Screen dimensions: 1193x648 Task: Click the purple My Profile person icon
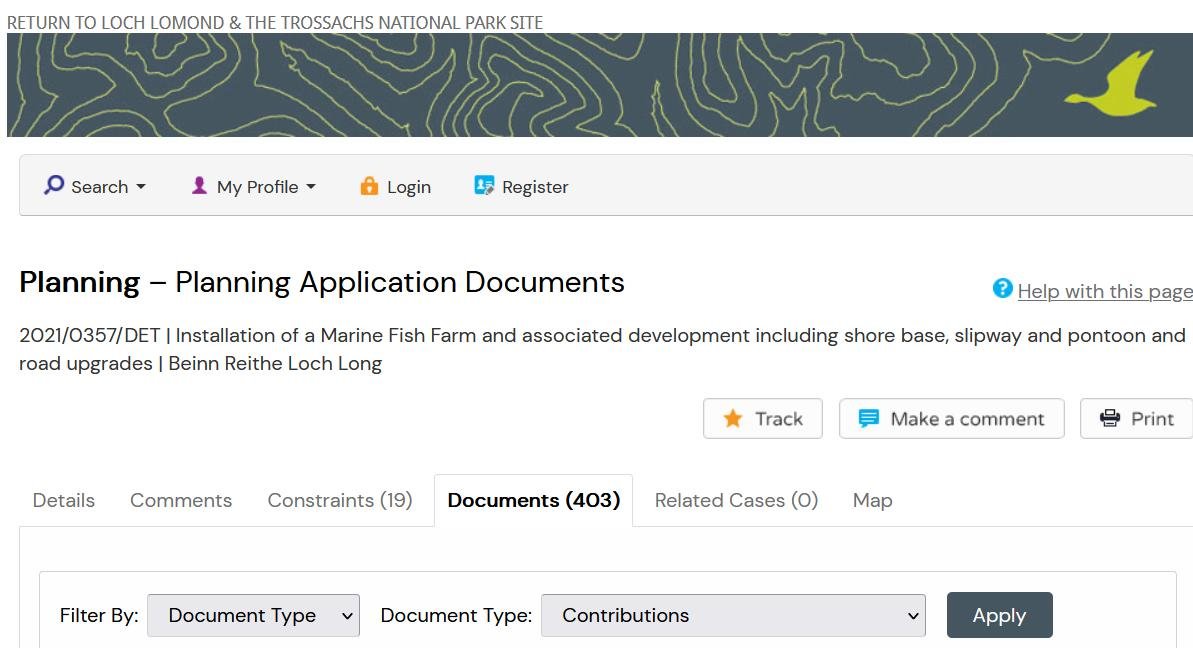point(199,186)
